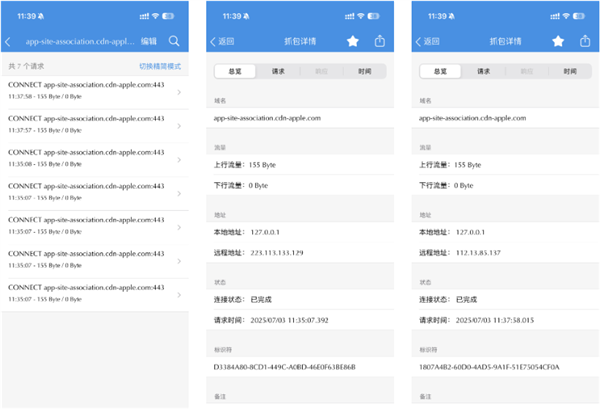Image resolution: width=600 pixels, height=409 pixels.
Task: Tap the 共 7 个请求 count label
Action: (26, 66)
